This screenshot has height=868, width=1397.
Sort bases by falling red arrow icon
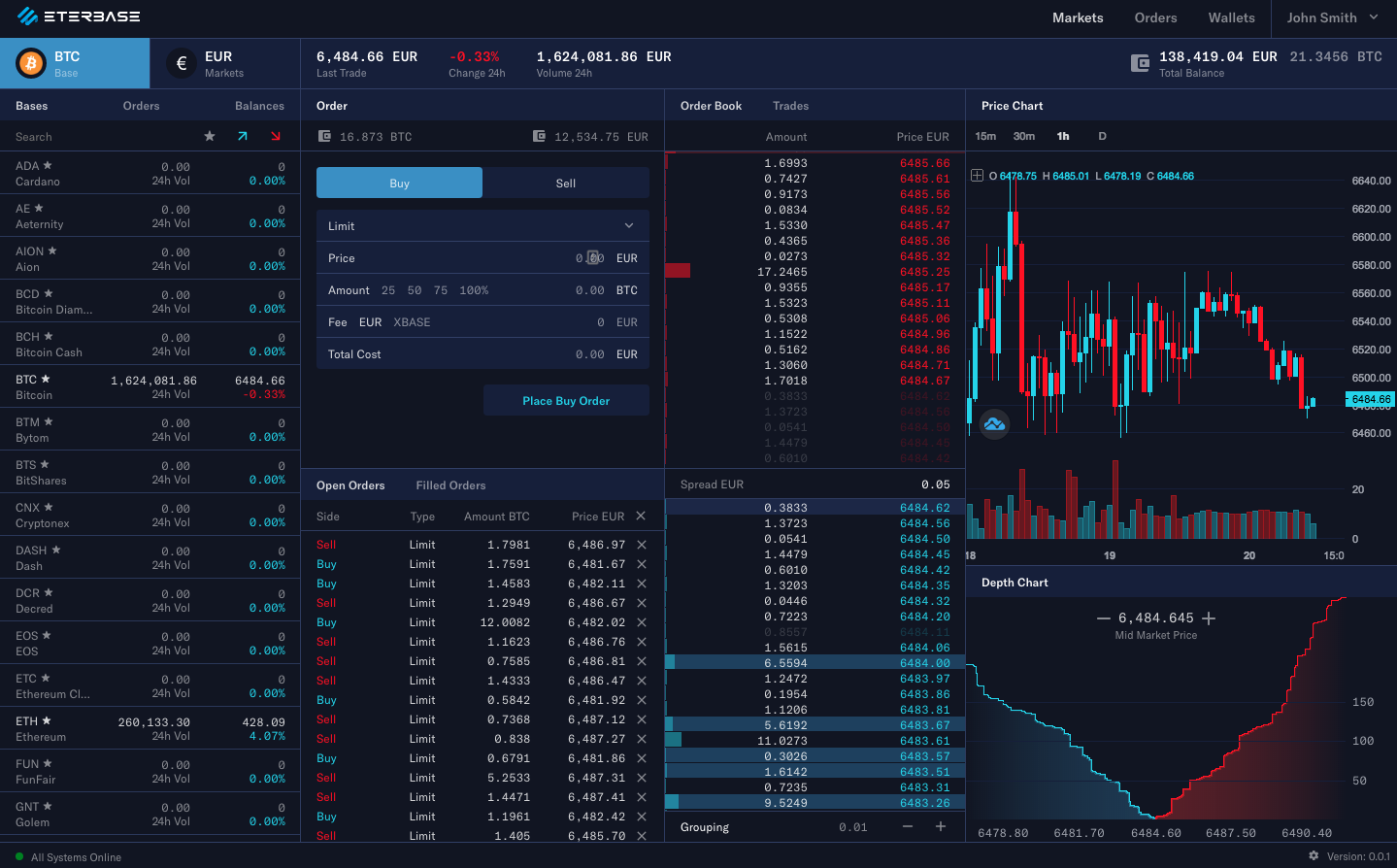276,136
